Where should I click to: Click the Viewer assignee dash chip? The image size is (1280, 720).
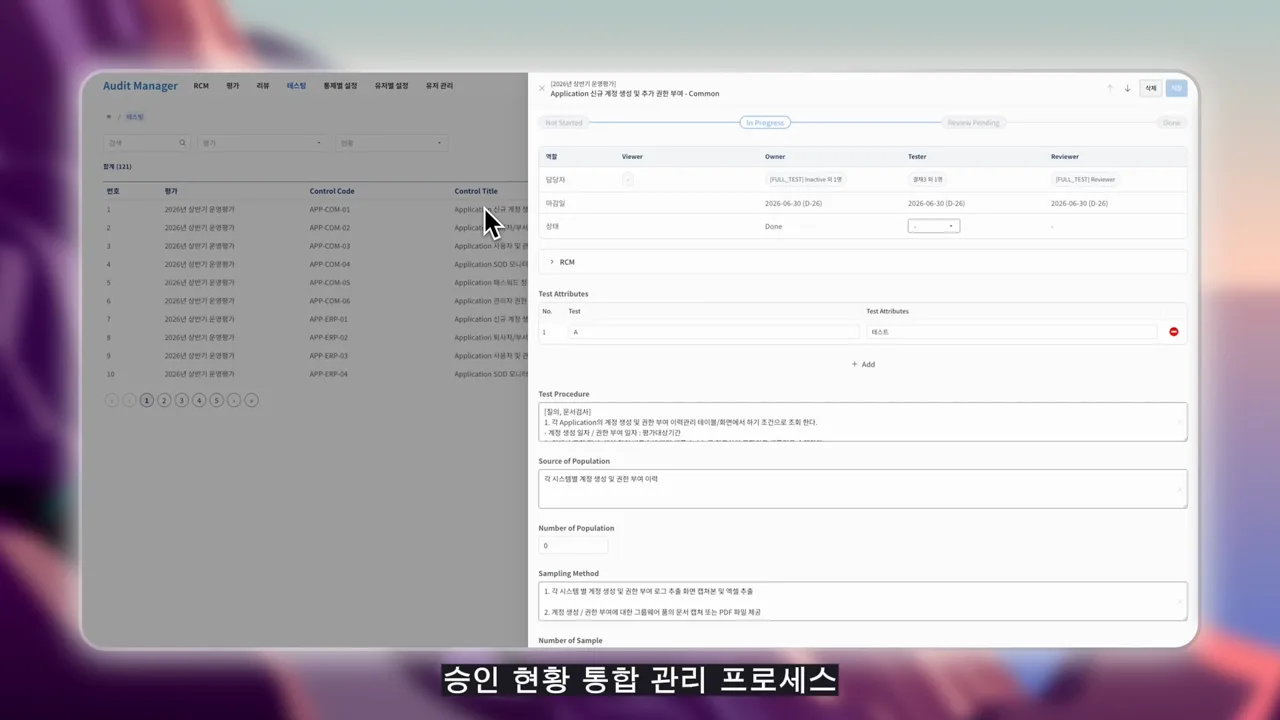(x=627, y=179)
